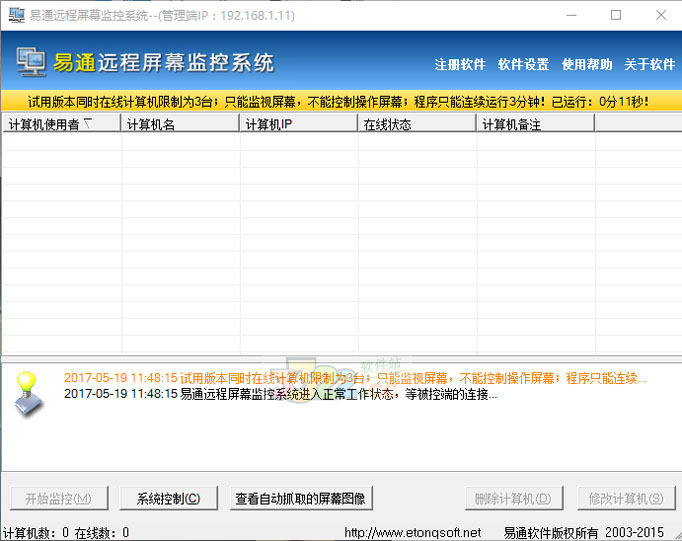Click the monitor logo beside 易通远程屏幕监控系统
Screen dimensions: 682x541
coord(31,62)
